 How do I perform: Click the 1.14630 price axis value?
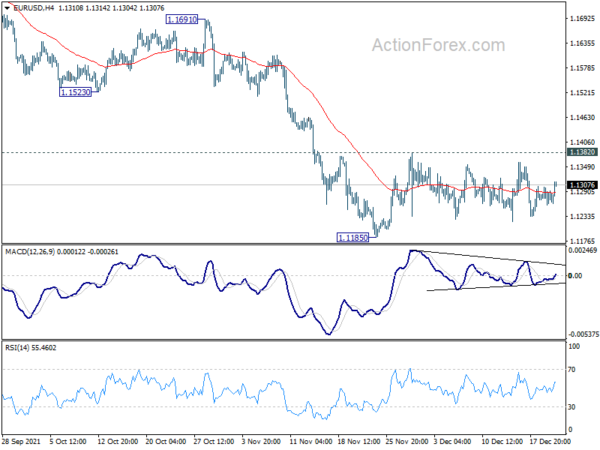tap(582, 117)
